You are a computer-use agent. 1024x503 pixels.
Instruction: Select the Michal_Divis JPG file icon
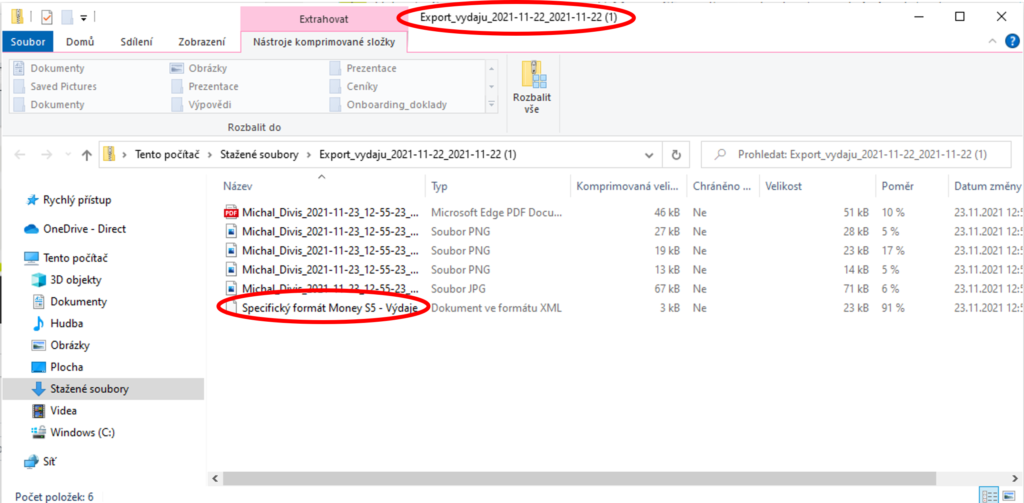(x=231, y=288)
